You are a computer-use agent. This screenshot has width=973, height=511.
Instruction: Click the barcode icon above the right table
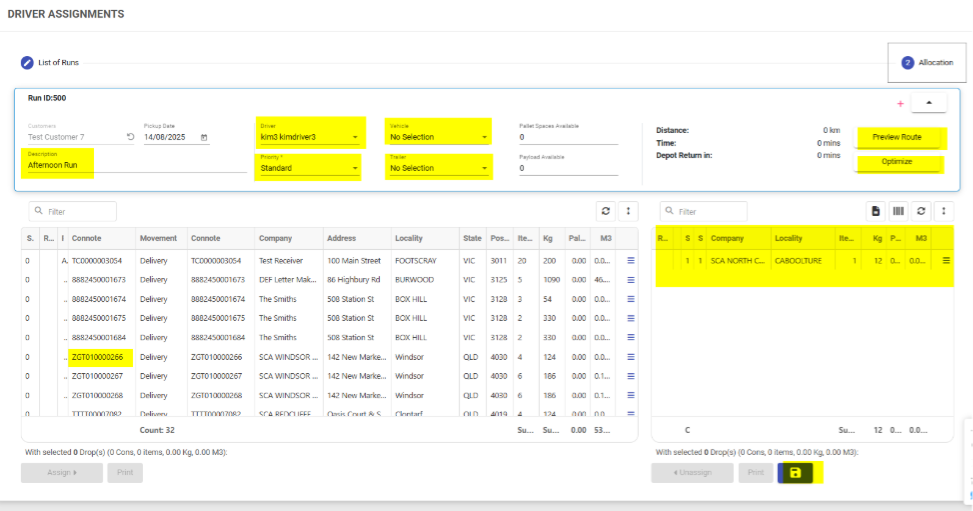tap(898, 211)
